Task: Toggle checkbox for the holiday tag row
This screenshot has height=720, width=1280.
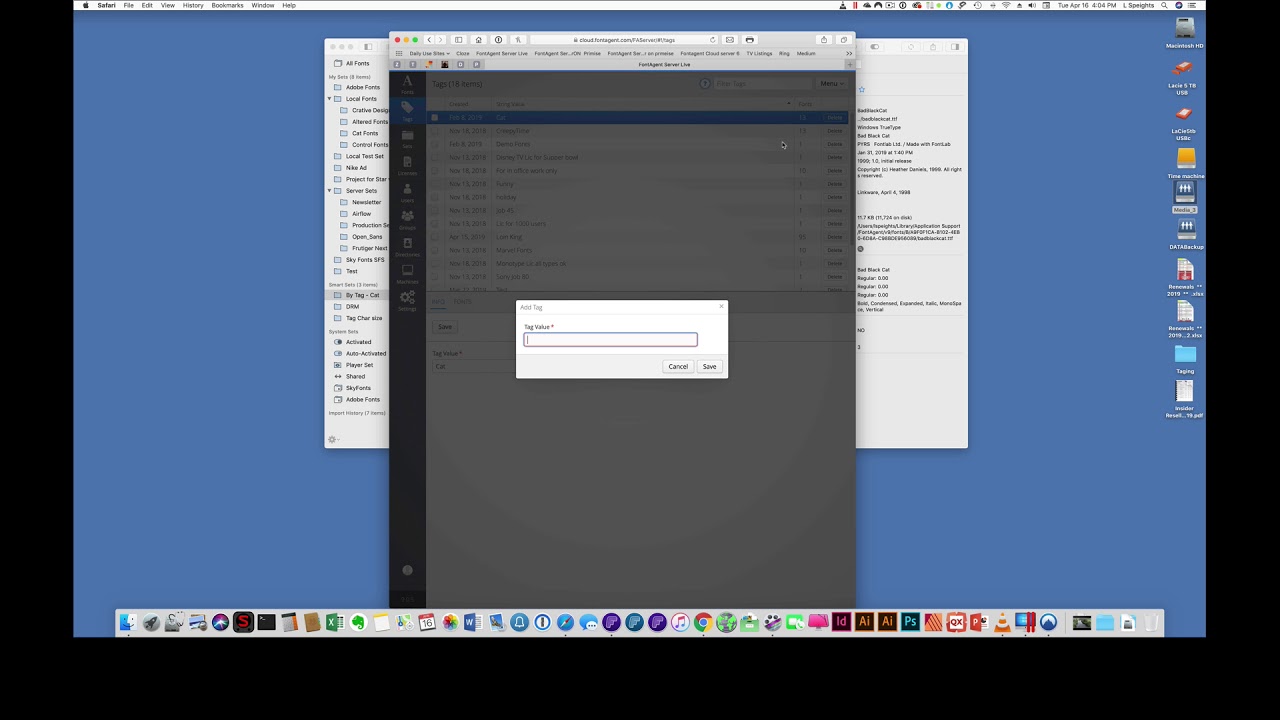Action: click(435, 197)
